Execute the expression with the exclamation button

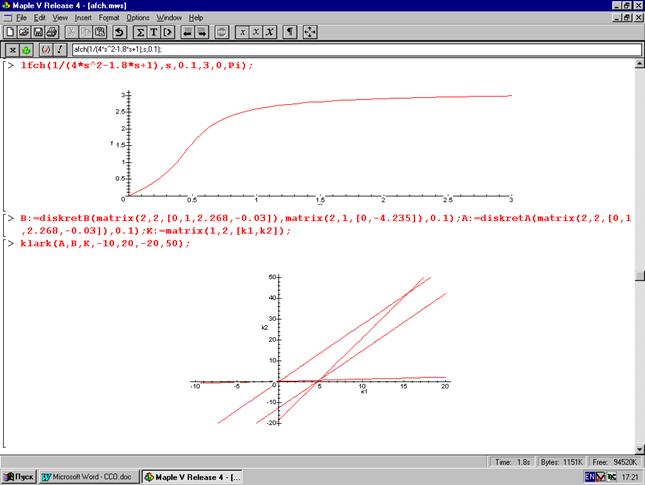click(60, 50)
